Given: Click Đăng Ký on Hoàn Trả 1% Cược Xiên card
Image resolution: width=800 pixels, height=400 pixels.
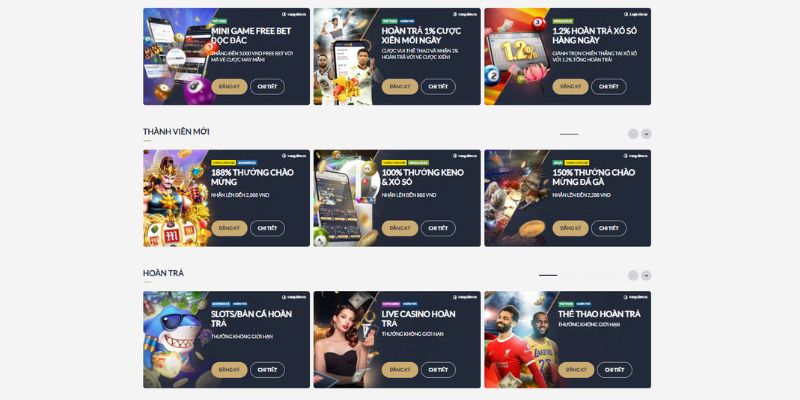Looking at the screenshot, I should click(399, 87).
